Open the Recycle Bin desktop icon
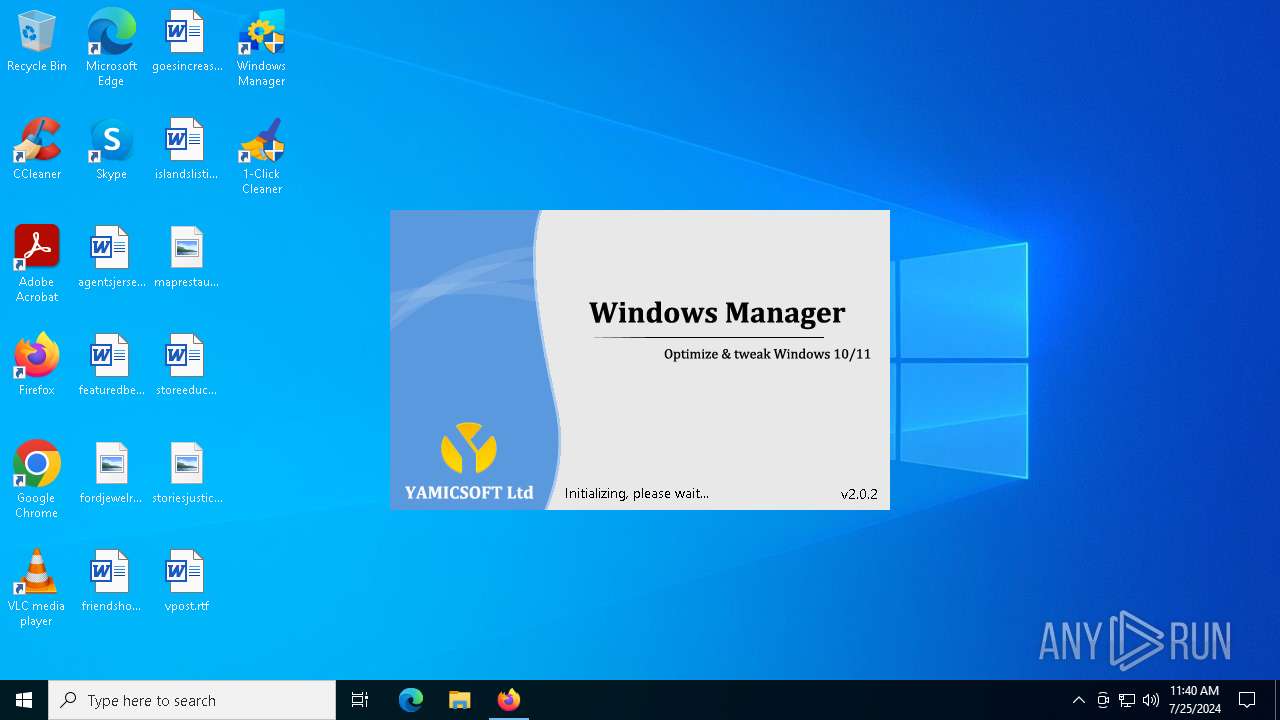 click(37, 42)
